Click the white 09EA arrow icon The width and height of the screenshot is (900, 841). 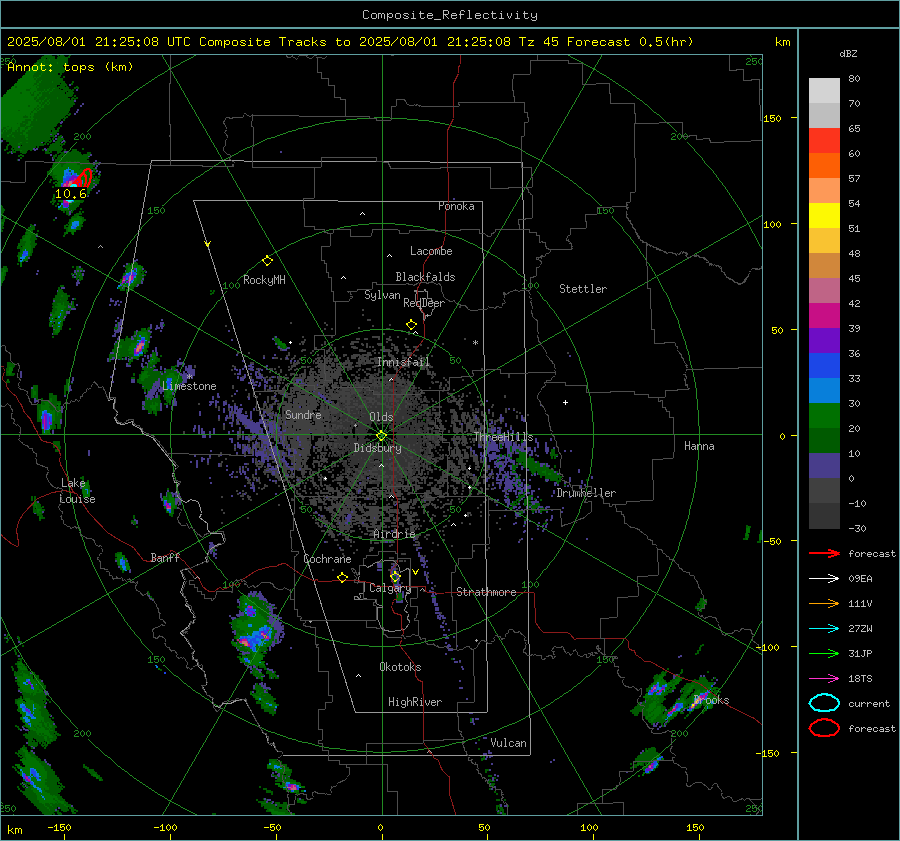click(x=824, y=579)
